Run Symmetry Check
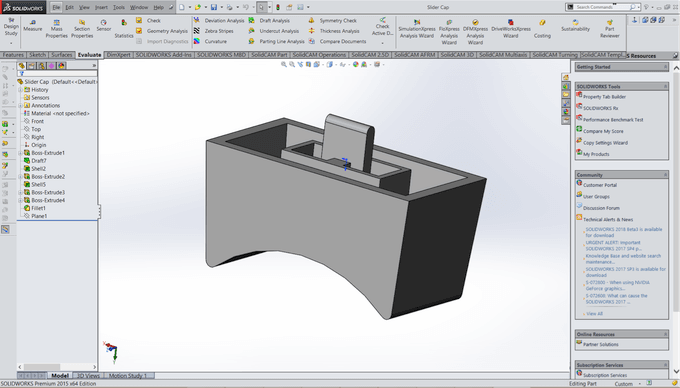 coord(333,20)
